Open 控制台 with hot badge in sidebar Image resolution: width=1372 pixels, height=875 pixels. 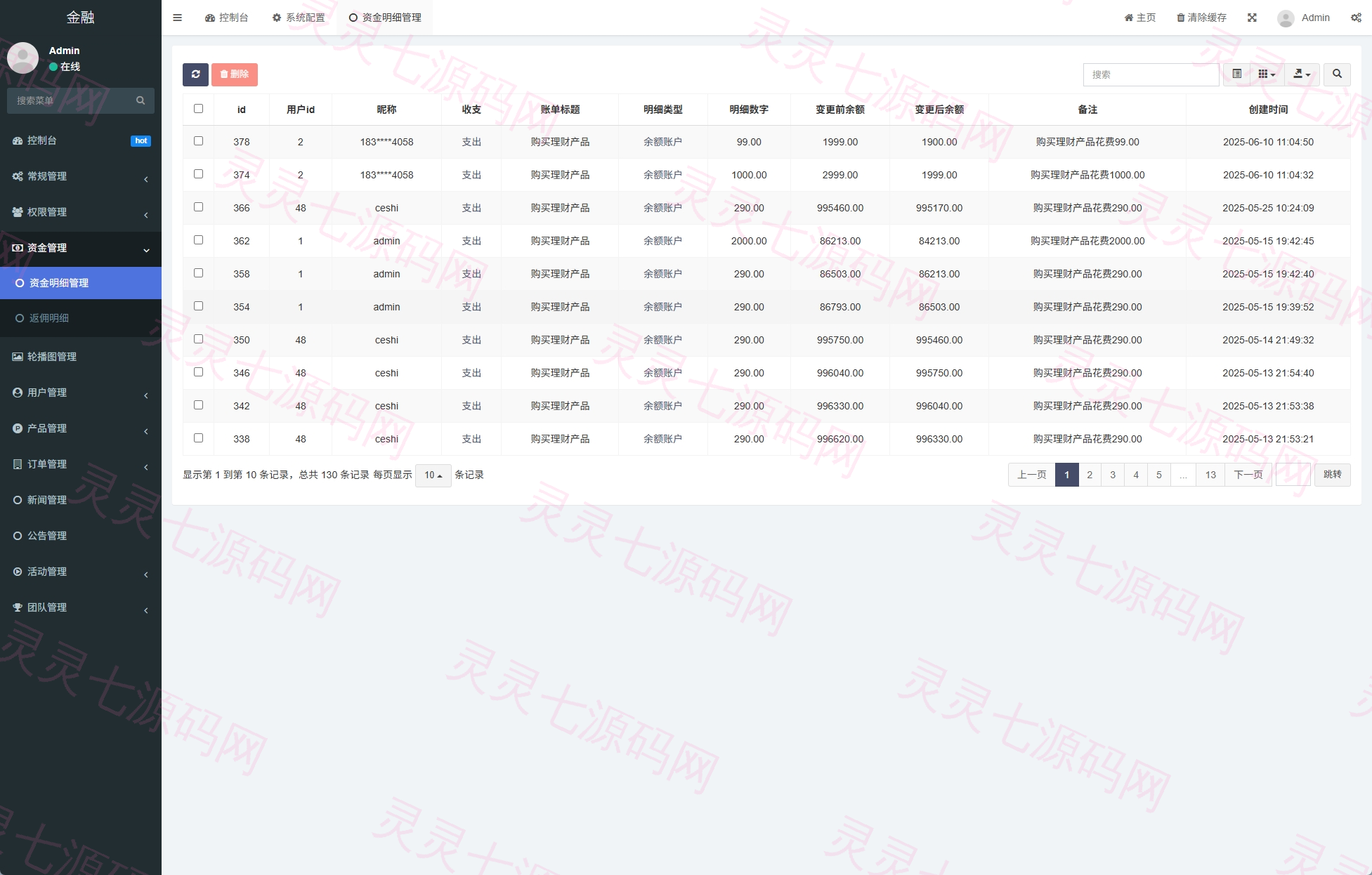[81, 140]
